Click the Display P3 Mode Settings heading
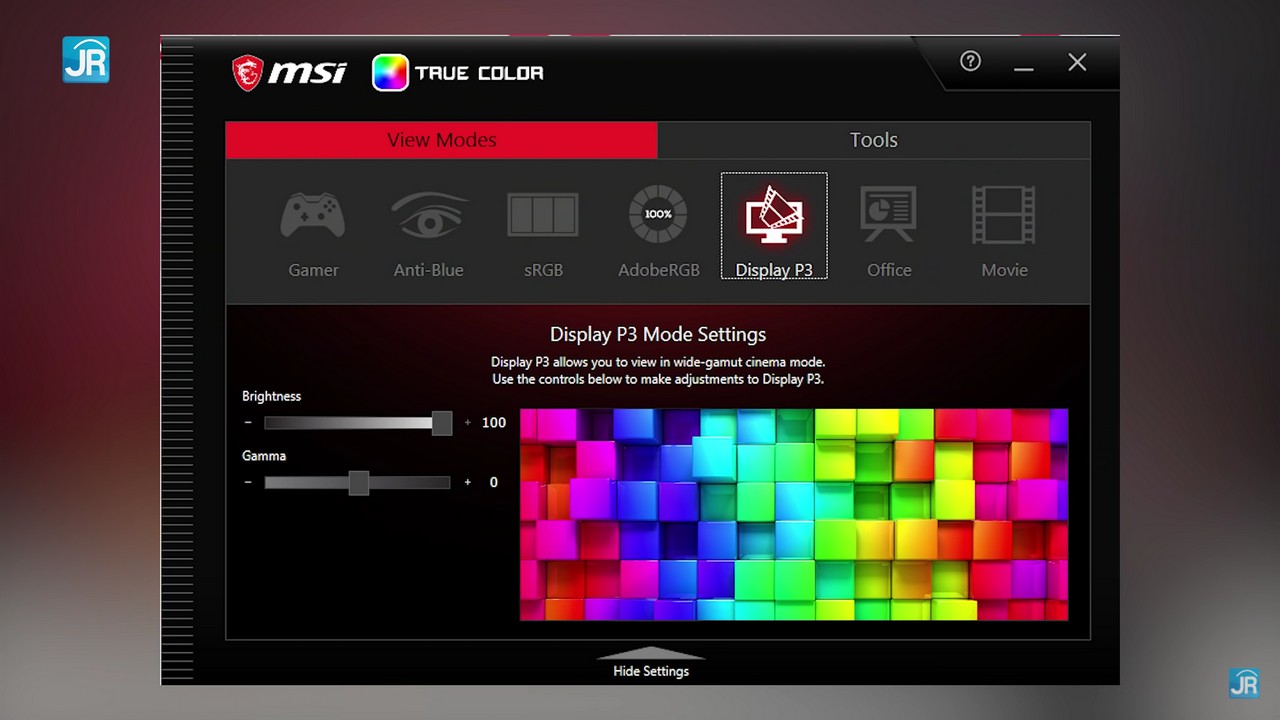Image resolution: width=1280 pixels, height=720 pixels. click(x=658, y=334)
